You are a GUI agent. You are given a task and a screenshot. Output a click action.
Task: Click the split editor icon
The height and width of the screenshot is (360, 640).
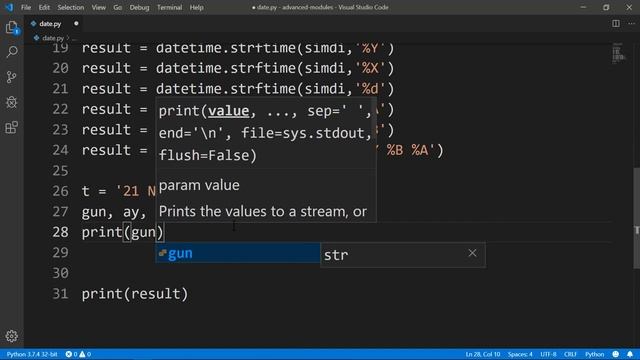pyautogui.click(x=616, y=24)
